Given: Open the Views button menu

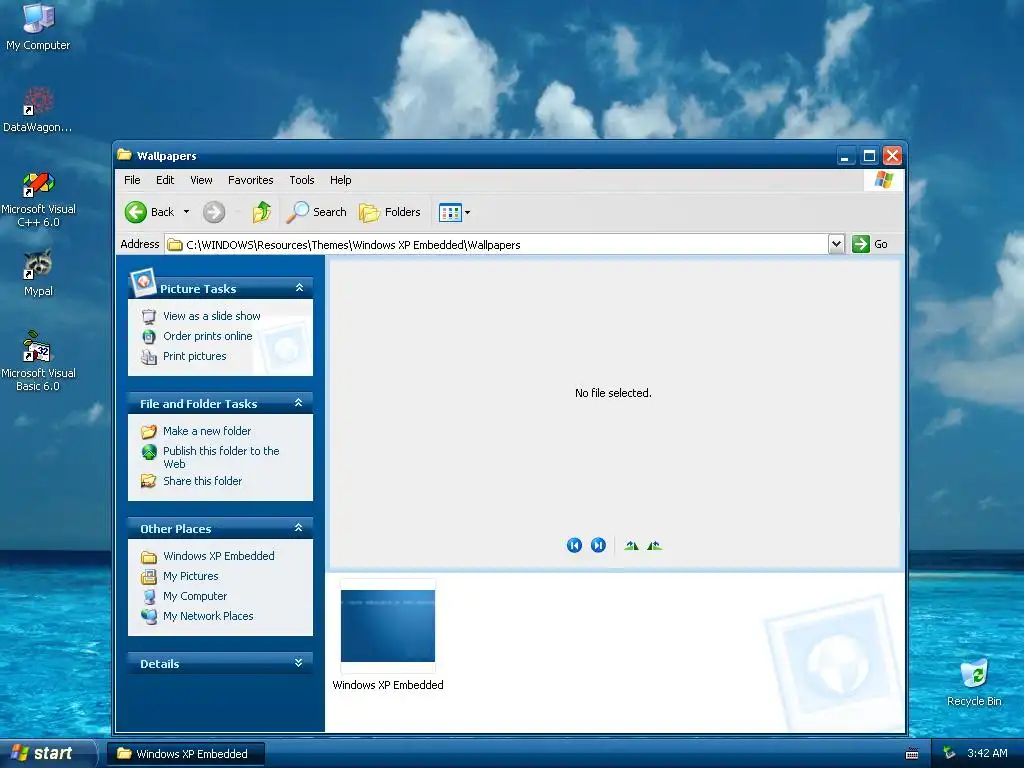Looking at the screenshot, I should pos(455,212).
